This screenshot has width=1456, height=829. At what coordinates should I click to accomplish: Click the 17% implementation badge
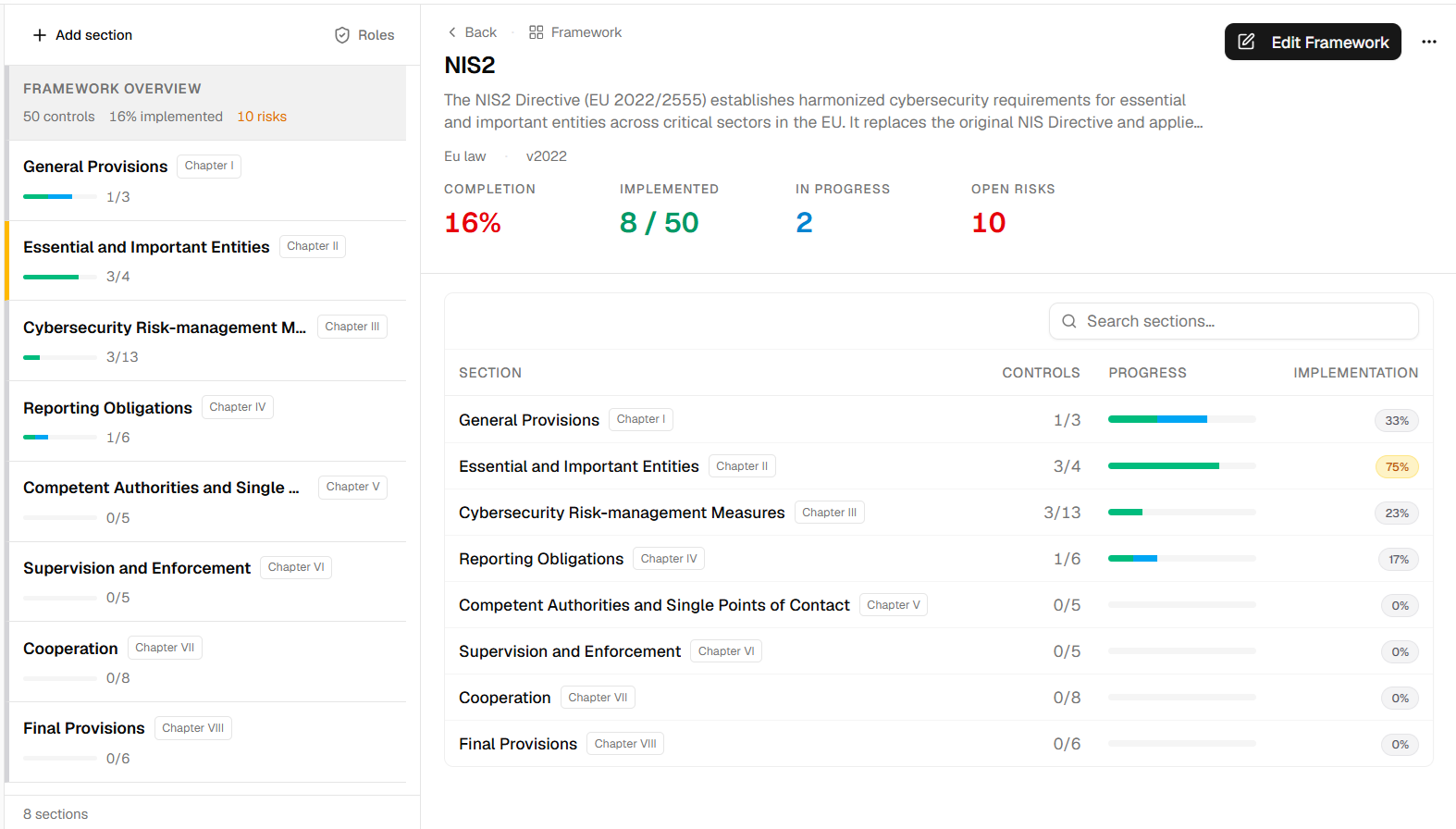(1399, 560)
